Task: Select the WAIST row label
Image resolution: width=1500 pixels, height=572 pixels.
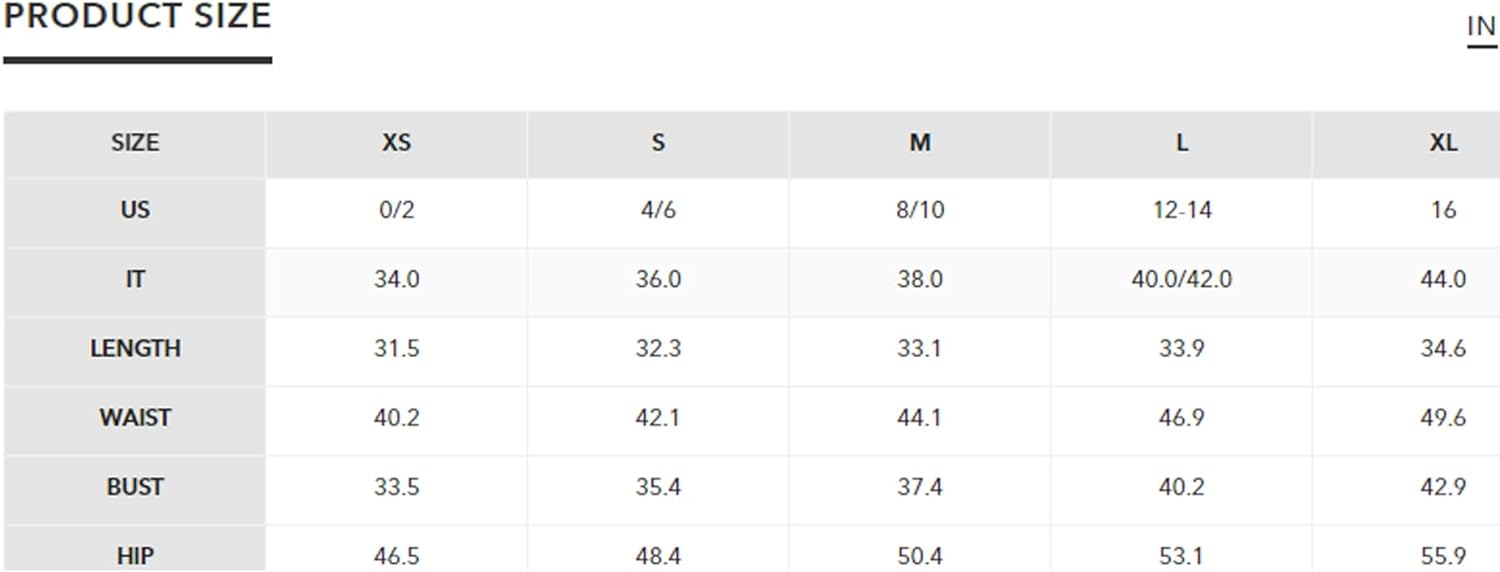Action: (x=135, y=418)
